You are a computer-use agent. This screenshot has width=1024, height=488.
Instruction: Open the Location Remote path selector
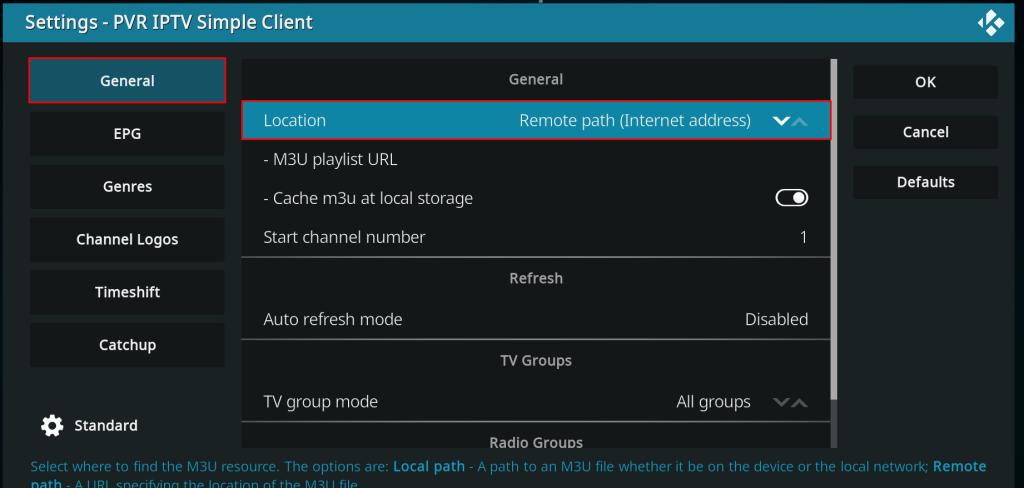pyautogui.click(x=634, y=120)
